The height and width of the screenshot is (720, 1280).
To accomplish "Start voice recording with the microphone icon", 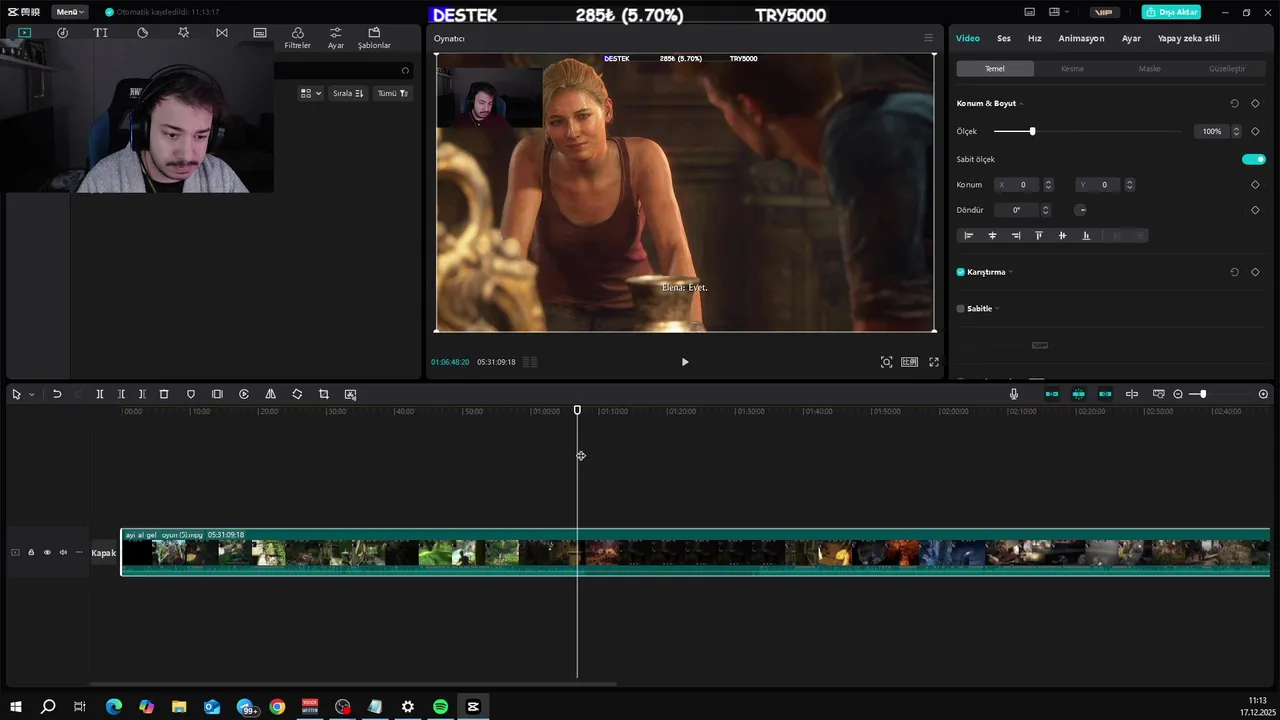I will click(1014, 394).
